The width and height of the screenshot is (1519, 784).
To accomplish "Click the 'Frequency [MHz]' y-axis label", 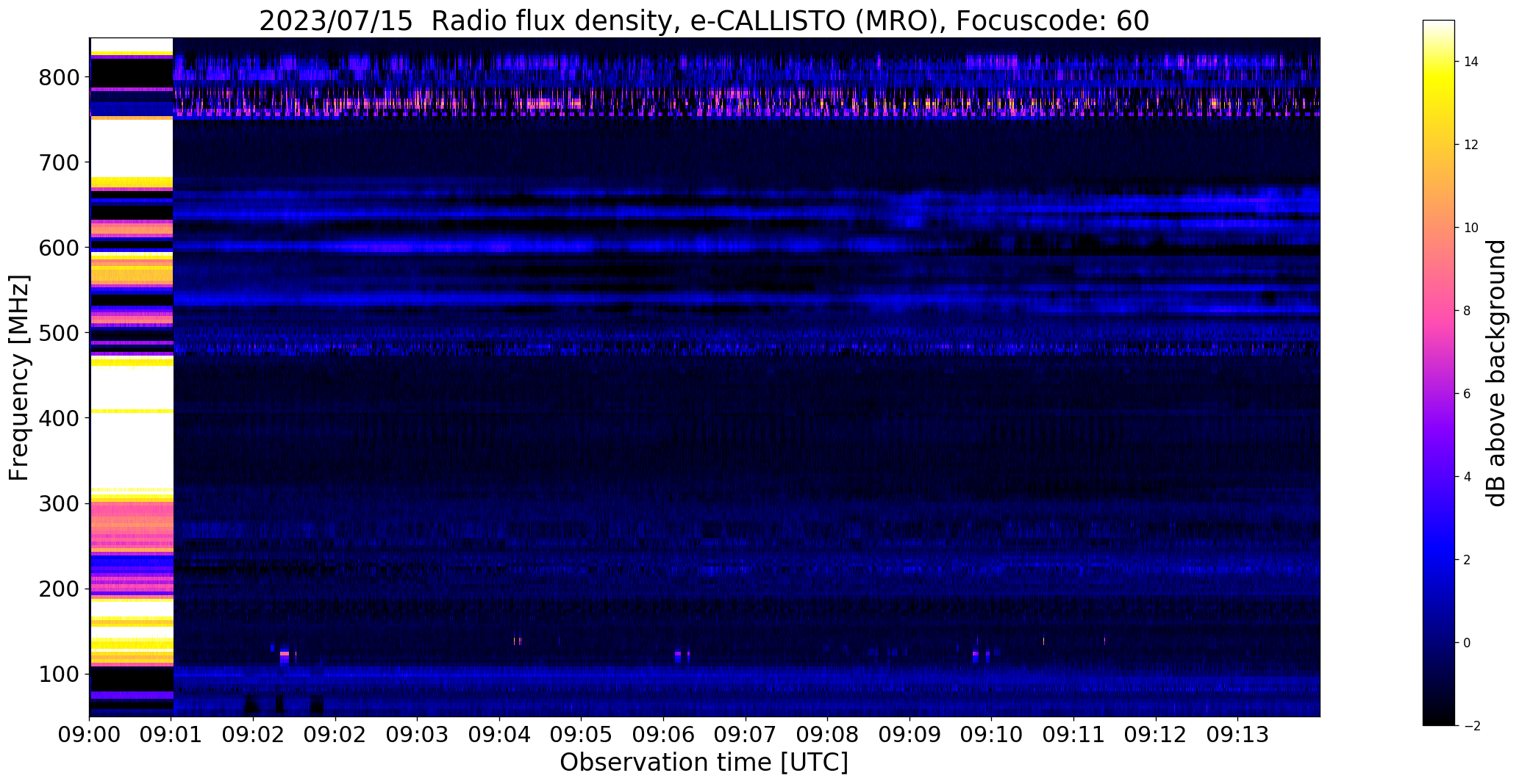I will pos(19,378).
